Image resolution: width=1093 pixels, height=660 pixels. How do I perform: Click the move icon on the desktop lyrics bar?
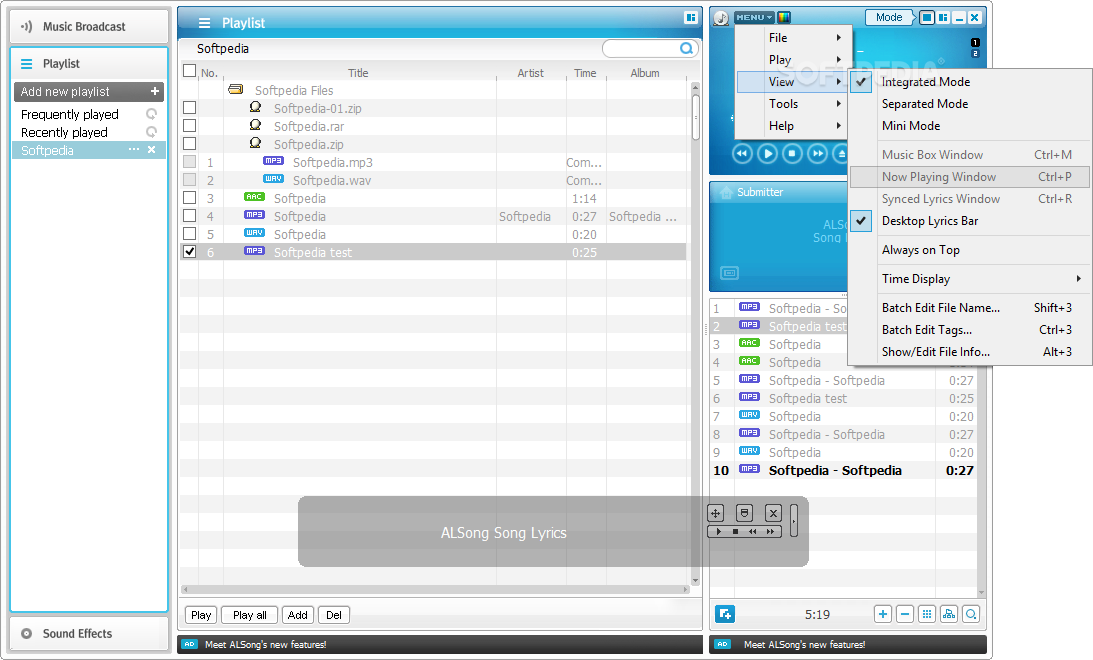(715, 514)
